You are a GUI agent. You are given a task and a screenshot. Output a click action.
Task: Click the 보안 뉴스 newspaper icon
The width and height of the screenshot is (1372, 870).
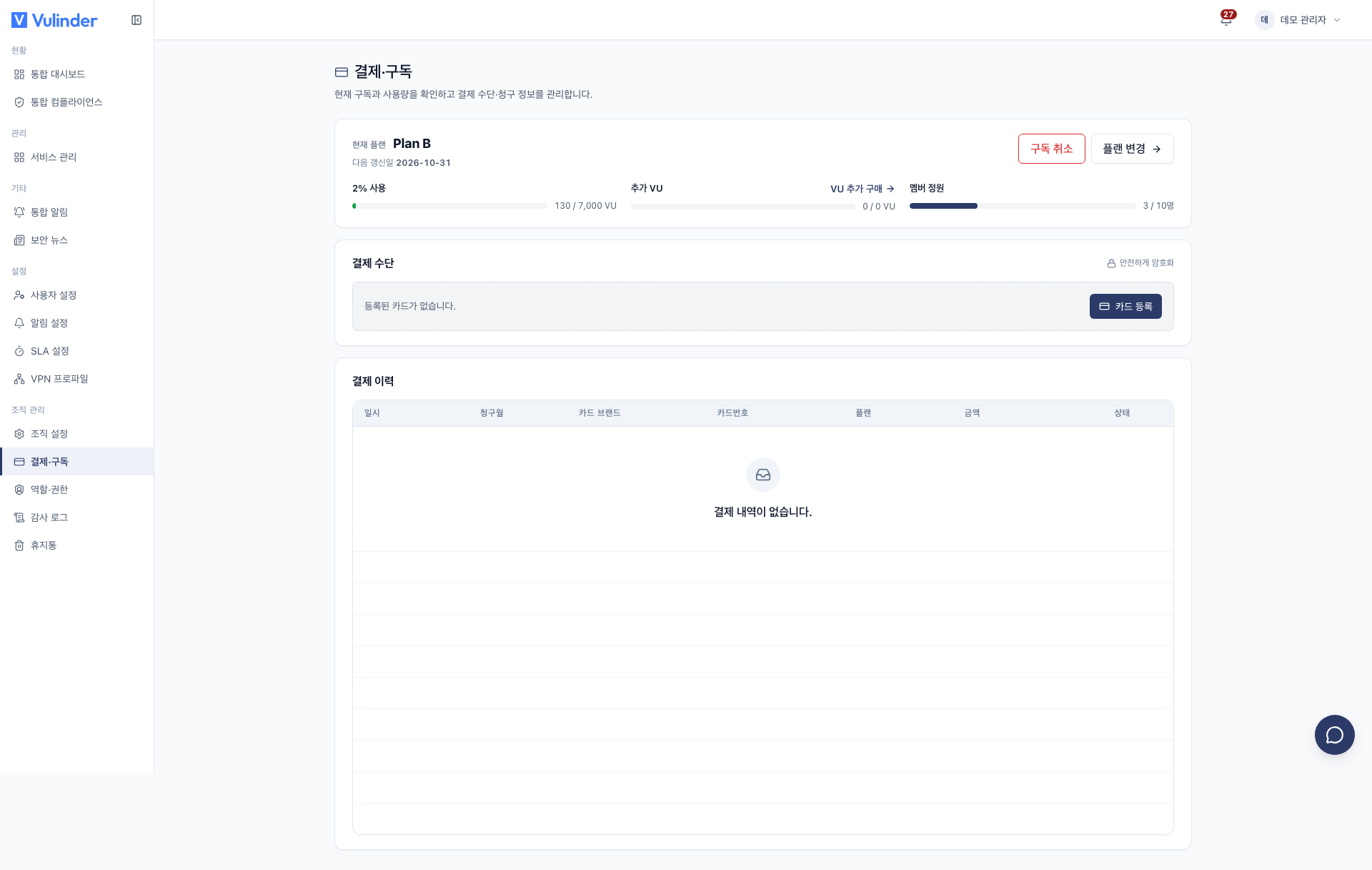pos(19,240)
